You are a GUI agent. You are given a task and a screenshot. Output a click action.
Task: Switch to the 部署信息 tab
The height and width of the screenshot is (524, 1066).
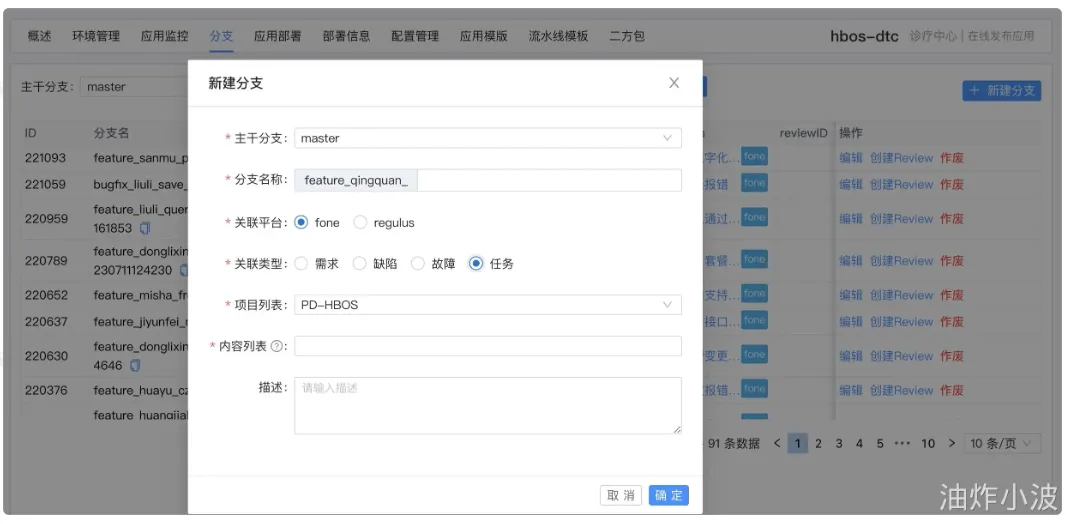tap(346, 36)
